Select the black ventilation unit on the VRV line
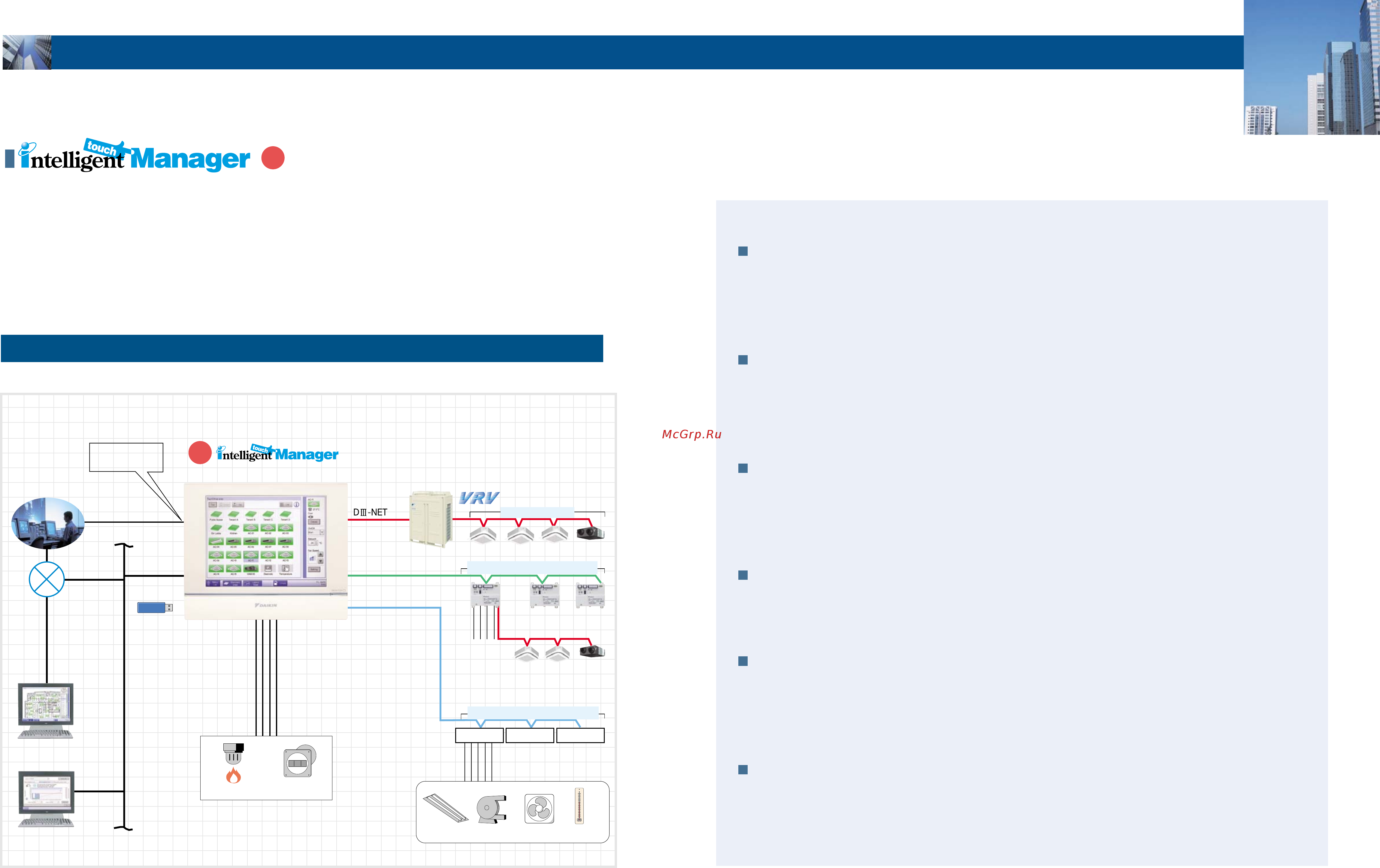The height and width of the screenshot is (868, 1380). 590,533
